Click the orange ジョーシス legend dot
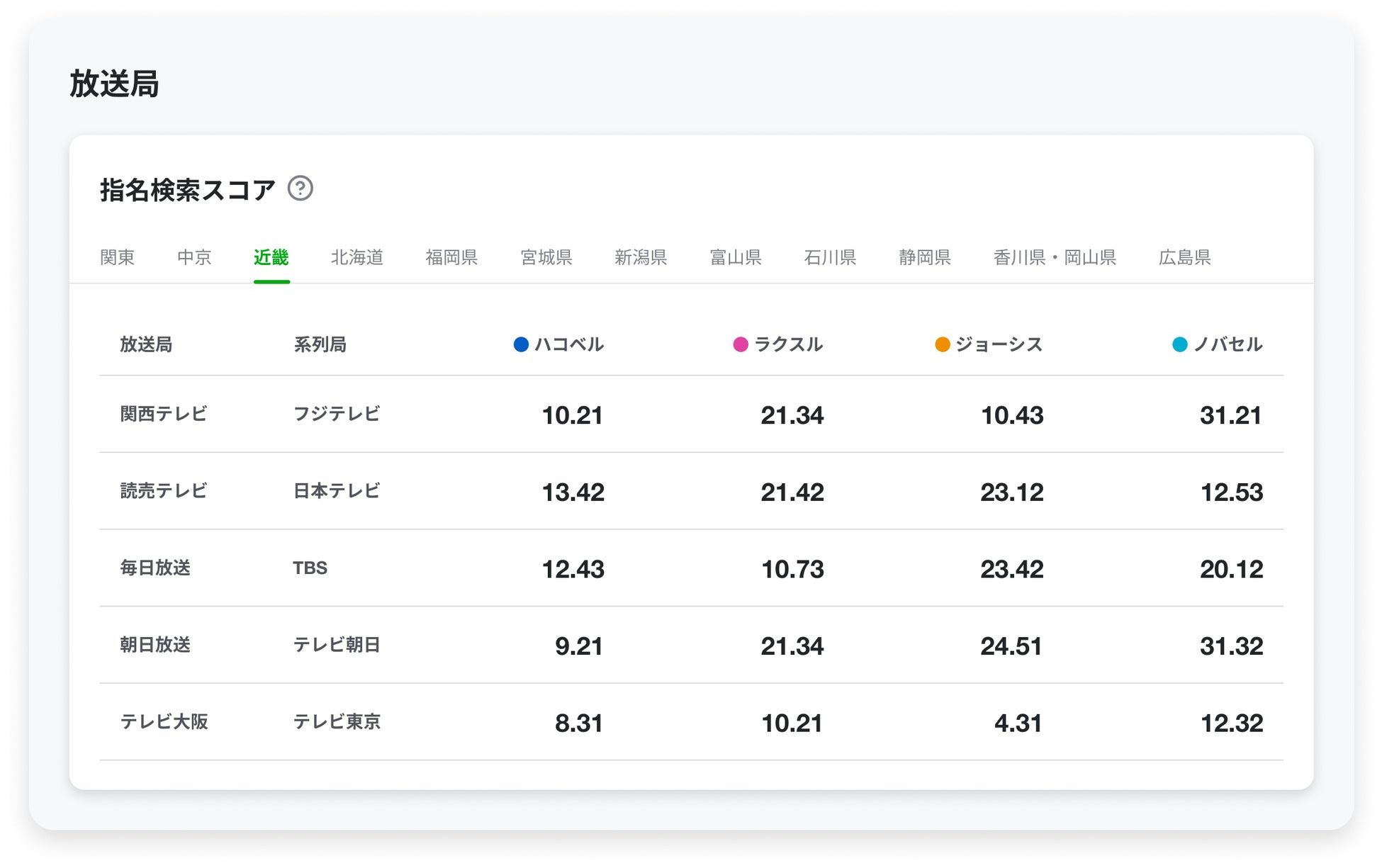The width and height of the screenshot is (1382, 868). (x=942, y=344)
